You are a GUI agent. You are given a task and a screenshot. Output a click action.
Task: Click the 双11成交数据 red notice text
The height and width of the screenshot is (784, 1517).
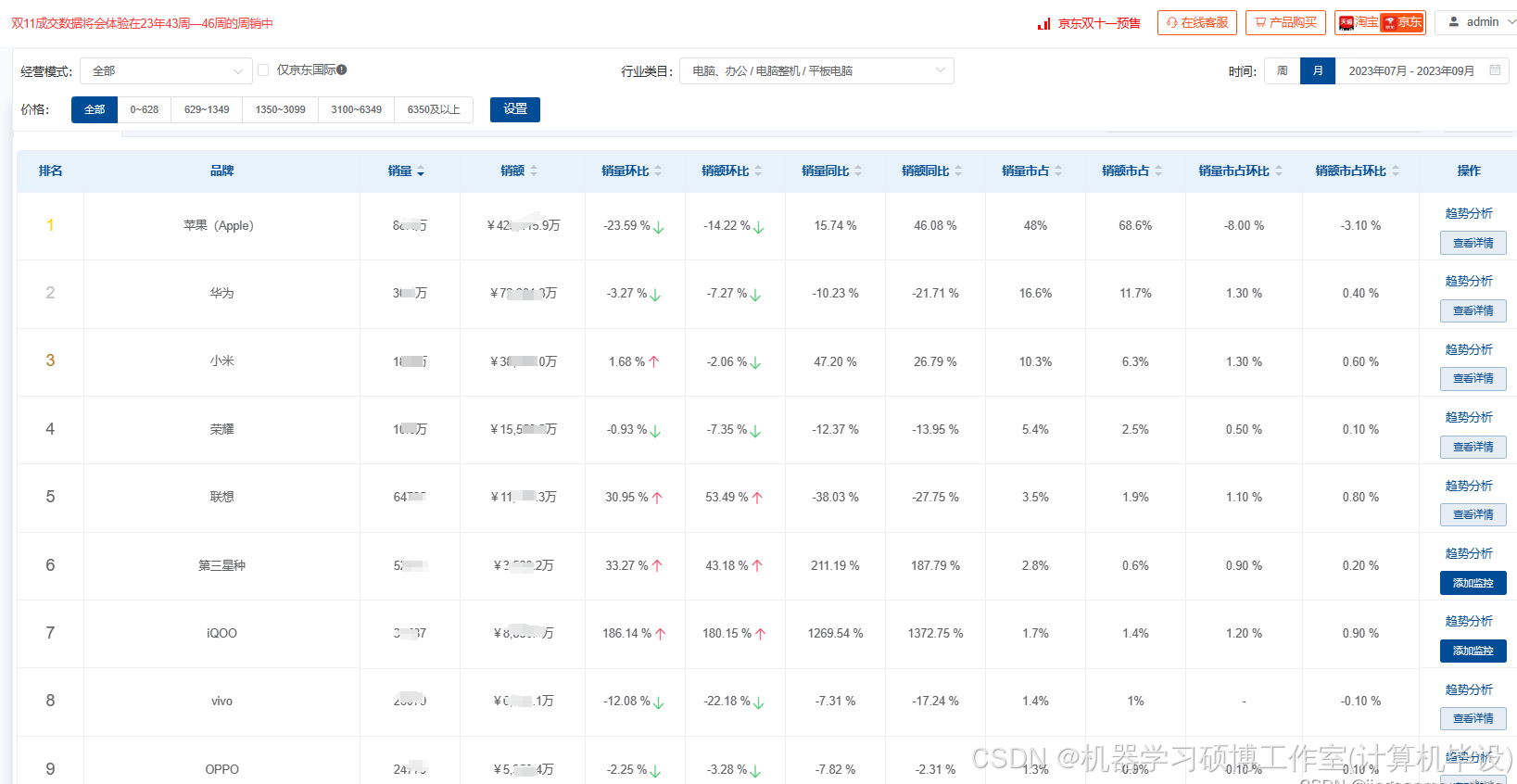pyautogui.click(x=142, y=23)
